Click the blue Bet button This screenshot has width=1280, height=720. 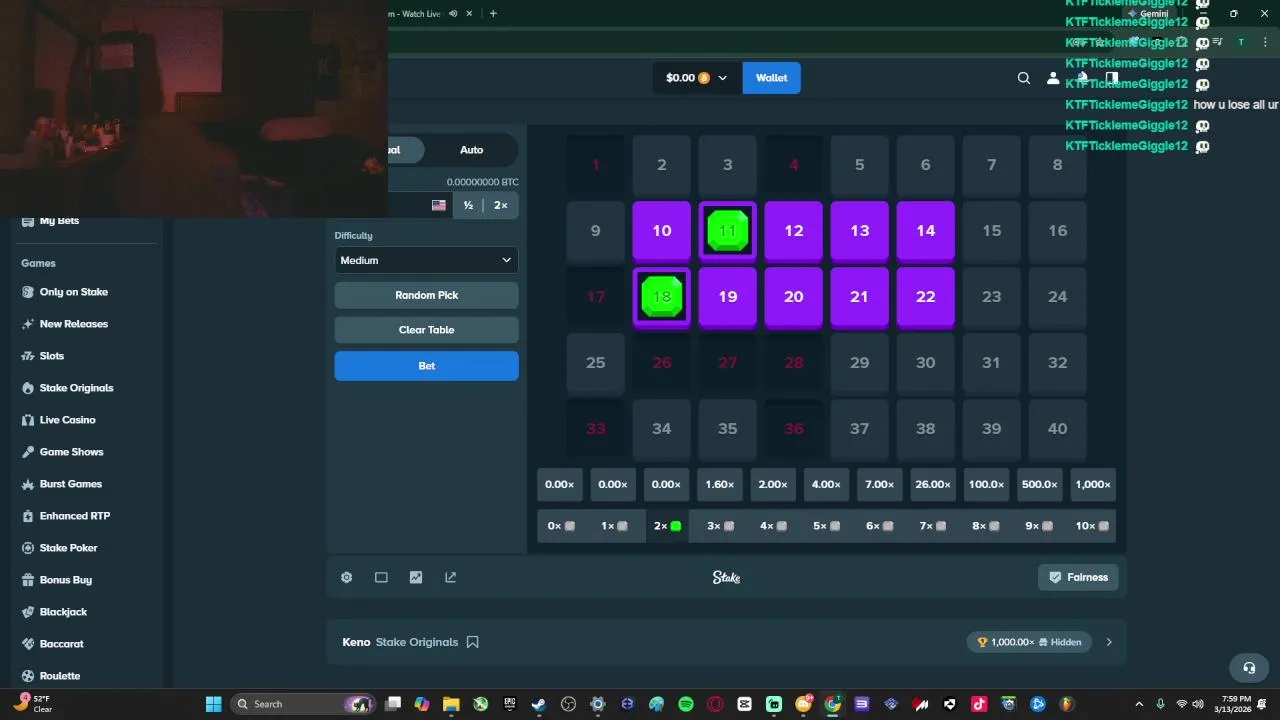(x=427, y=366)
